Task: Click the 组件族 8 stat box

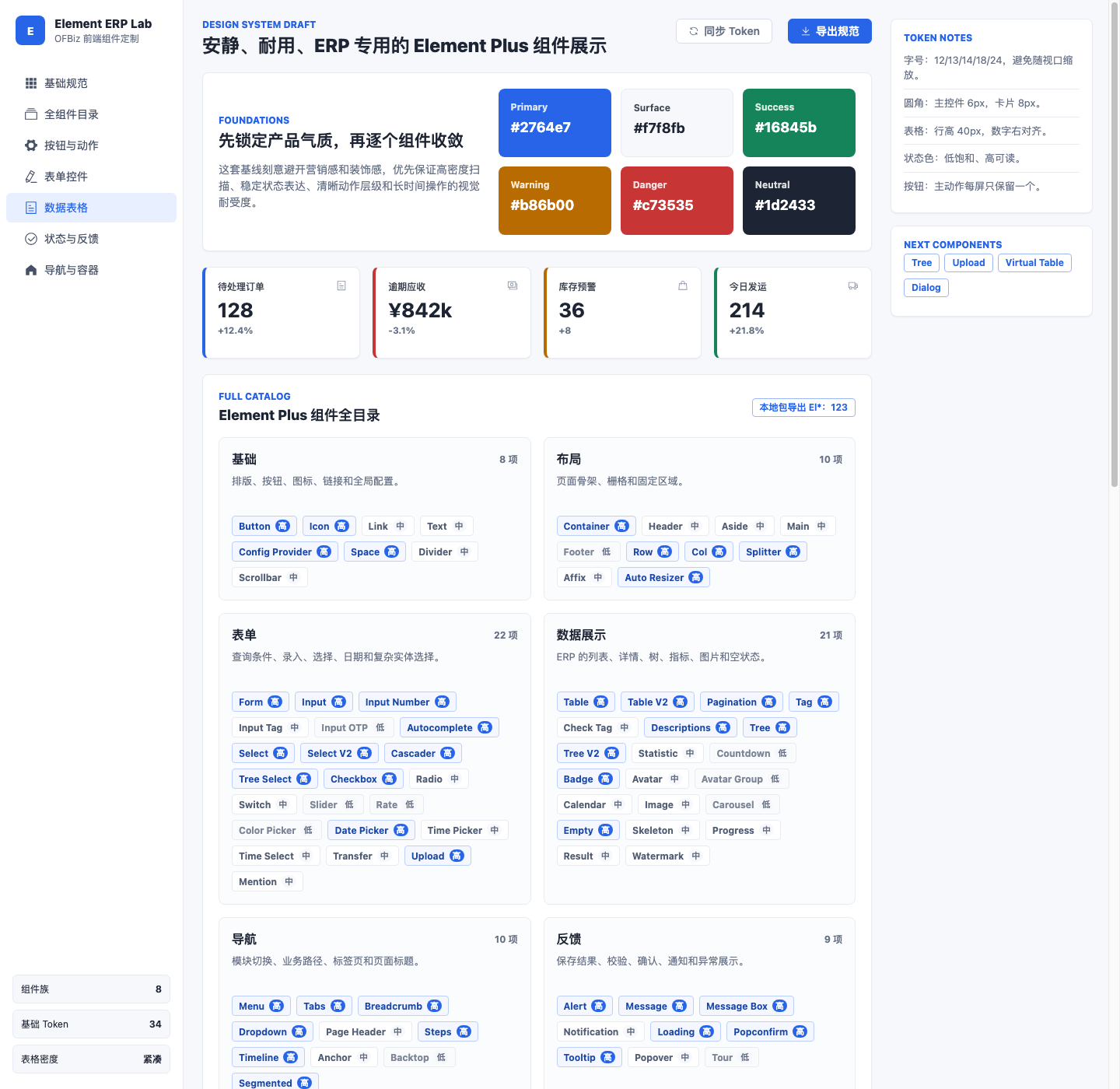Action: [91, 989]
